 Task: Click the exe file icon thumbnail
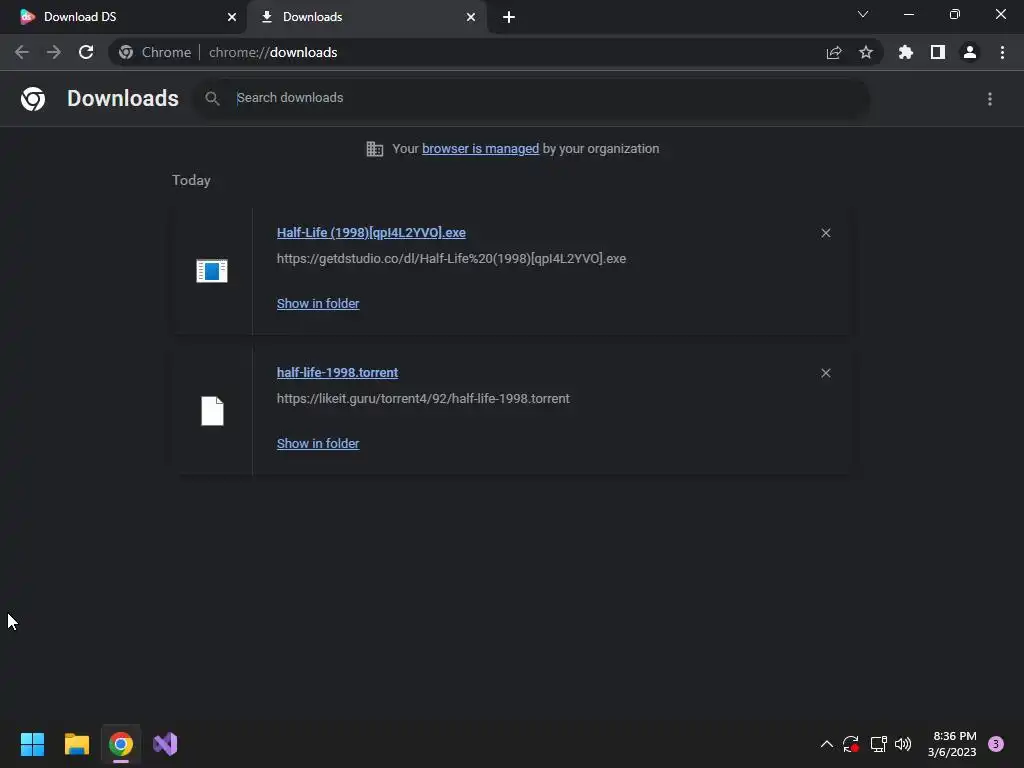[212, 270]
